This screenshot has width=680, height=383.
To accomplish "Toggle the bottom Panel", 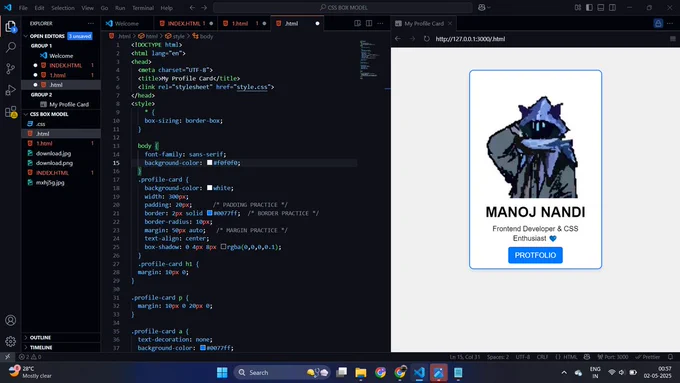I will [x=601, y=7].
